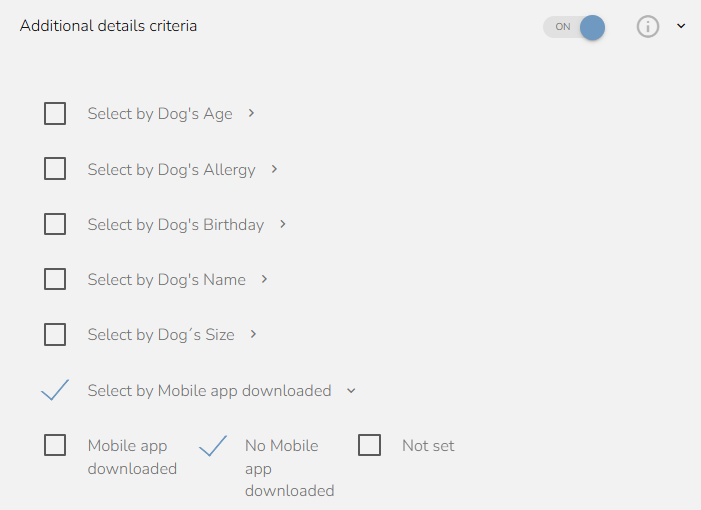Expand the Dog's Name chevron
The height and width of the screenshot is (510, 701).
264,279
